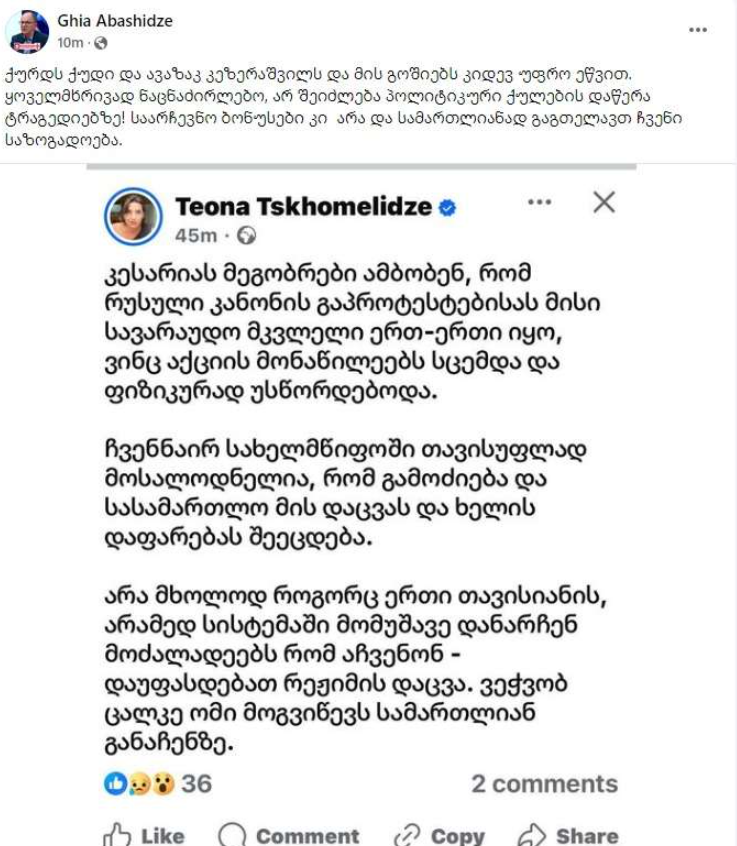This screenshot has height=846, width=737.
Task: Toggle Like on the post
Action: click(x=145, y=834)
